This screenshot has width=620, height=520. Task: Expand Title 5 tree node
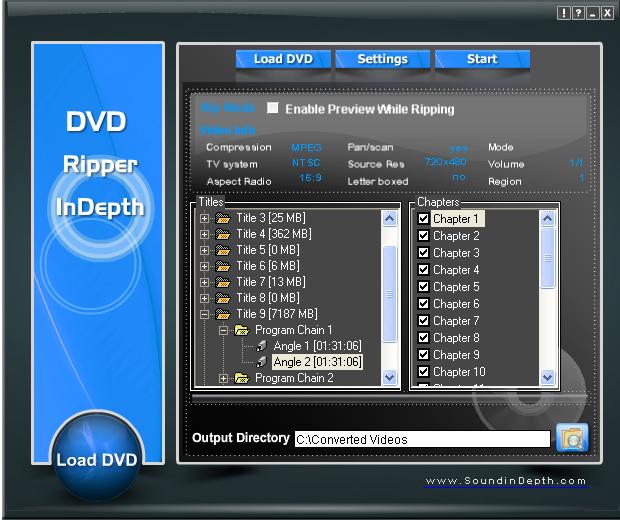tap(204, 250)
